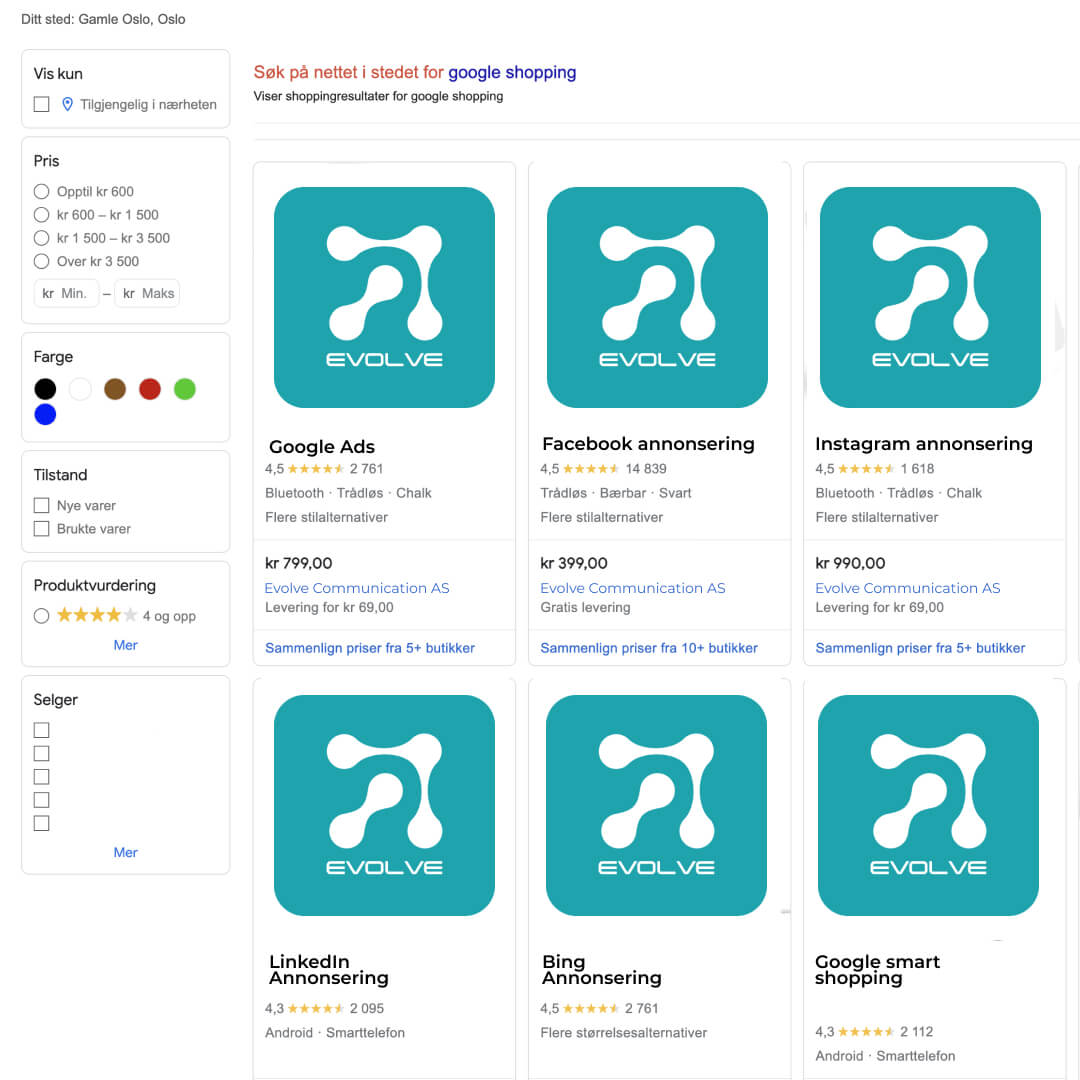The width and height of the screenshot is (1080, 1080).
Task: Check the Nye varer condition box
Action: [41, 506]
